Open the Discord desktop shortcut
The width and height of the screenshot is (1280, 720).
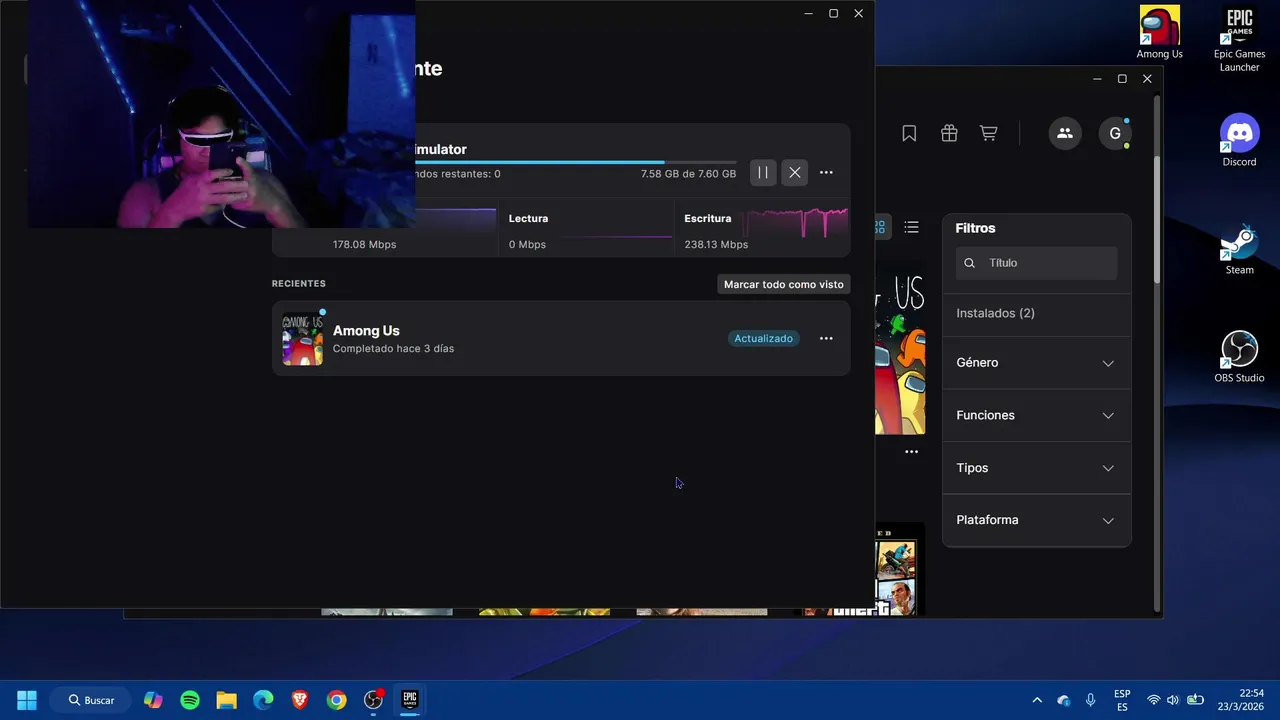[x=1240, y=140]
